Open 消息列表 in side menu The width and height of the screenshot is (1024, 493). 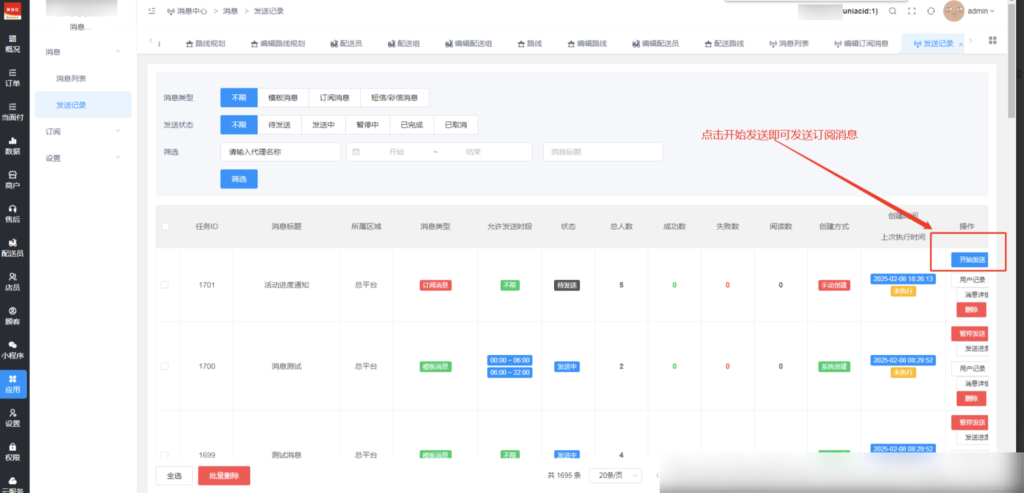click(x=71, y=78)
